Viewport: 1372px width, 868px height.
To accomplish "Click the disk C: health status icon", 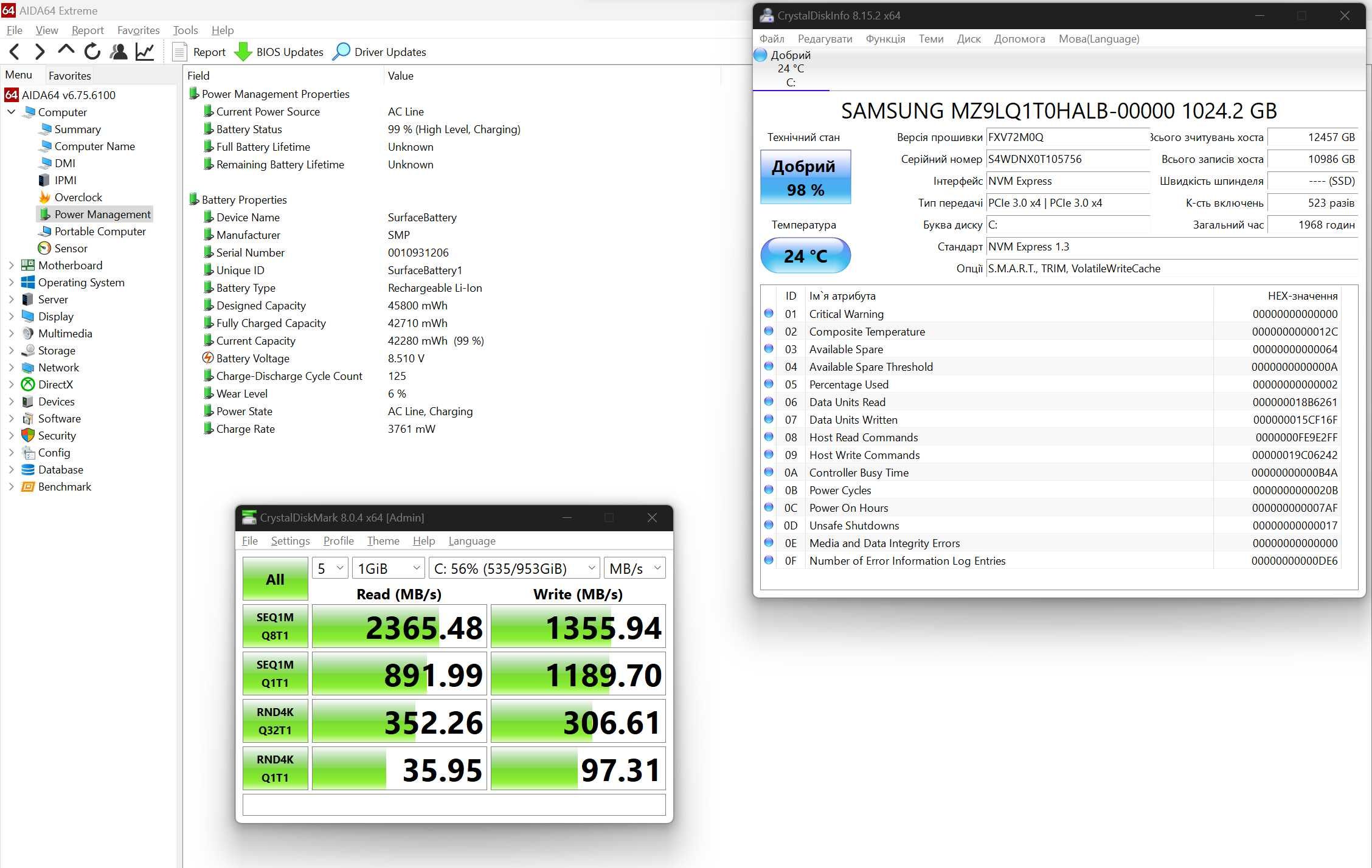I will tap(760, 55).
